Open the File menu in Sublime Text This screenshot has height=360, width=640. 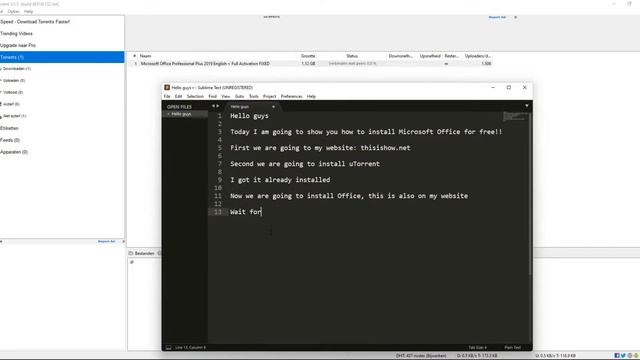[167, 96]
